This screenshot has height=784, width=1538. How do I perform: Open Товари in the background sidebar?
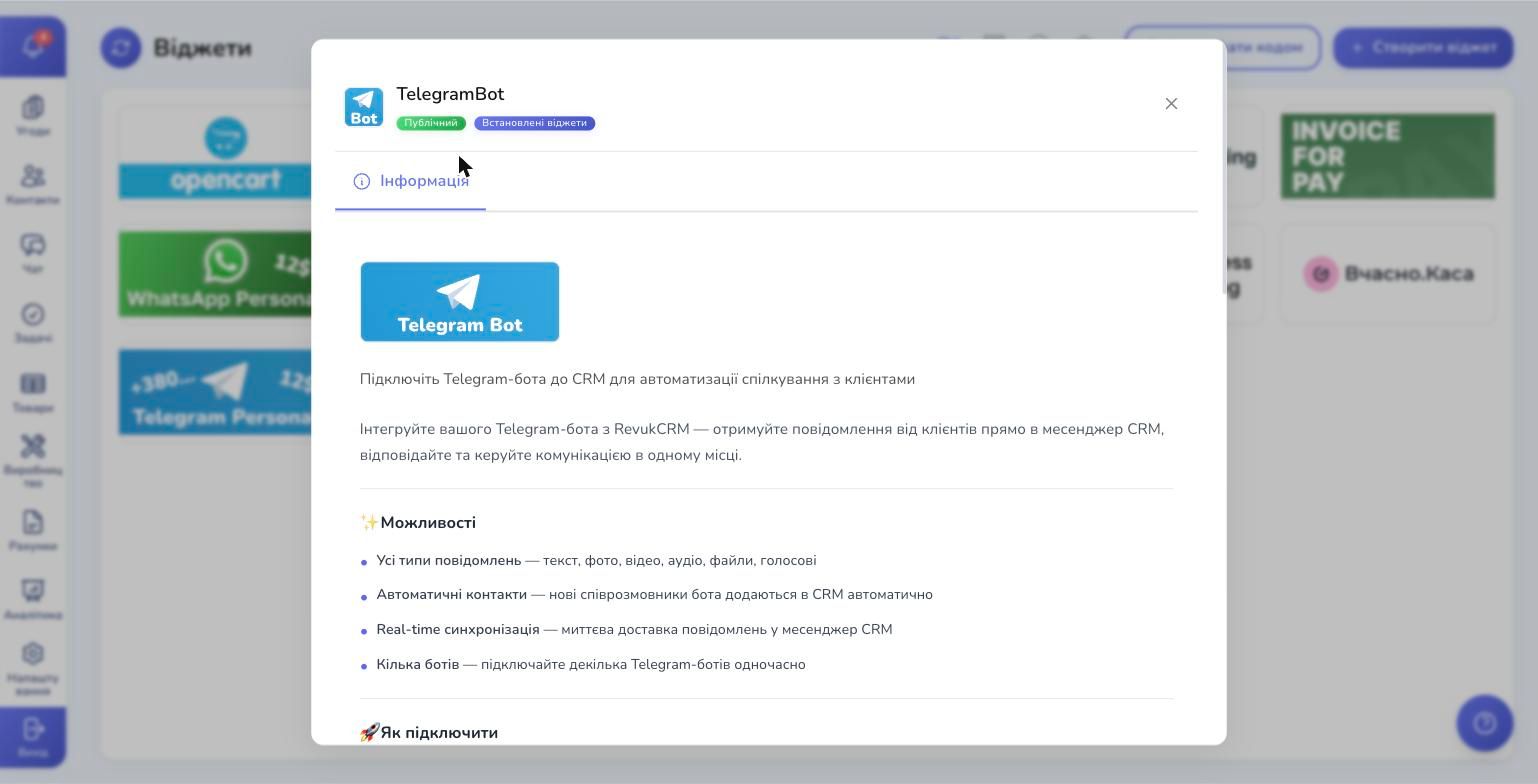33,393
